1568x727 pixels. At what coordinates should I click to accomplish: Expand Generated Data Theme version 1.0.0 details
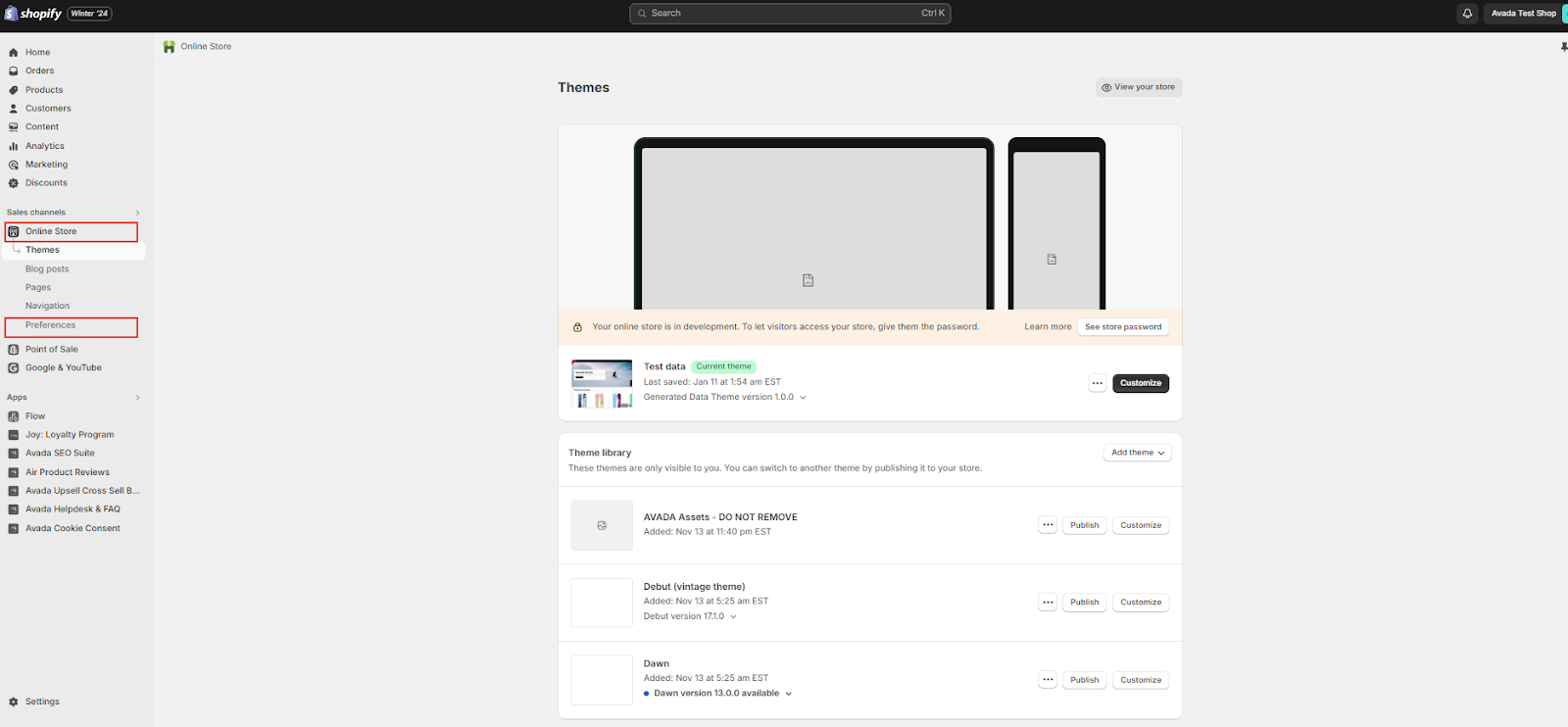803,398
